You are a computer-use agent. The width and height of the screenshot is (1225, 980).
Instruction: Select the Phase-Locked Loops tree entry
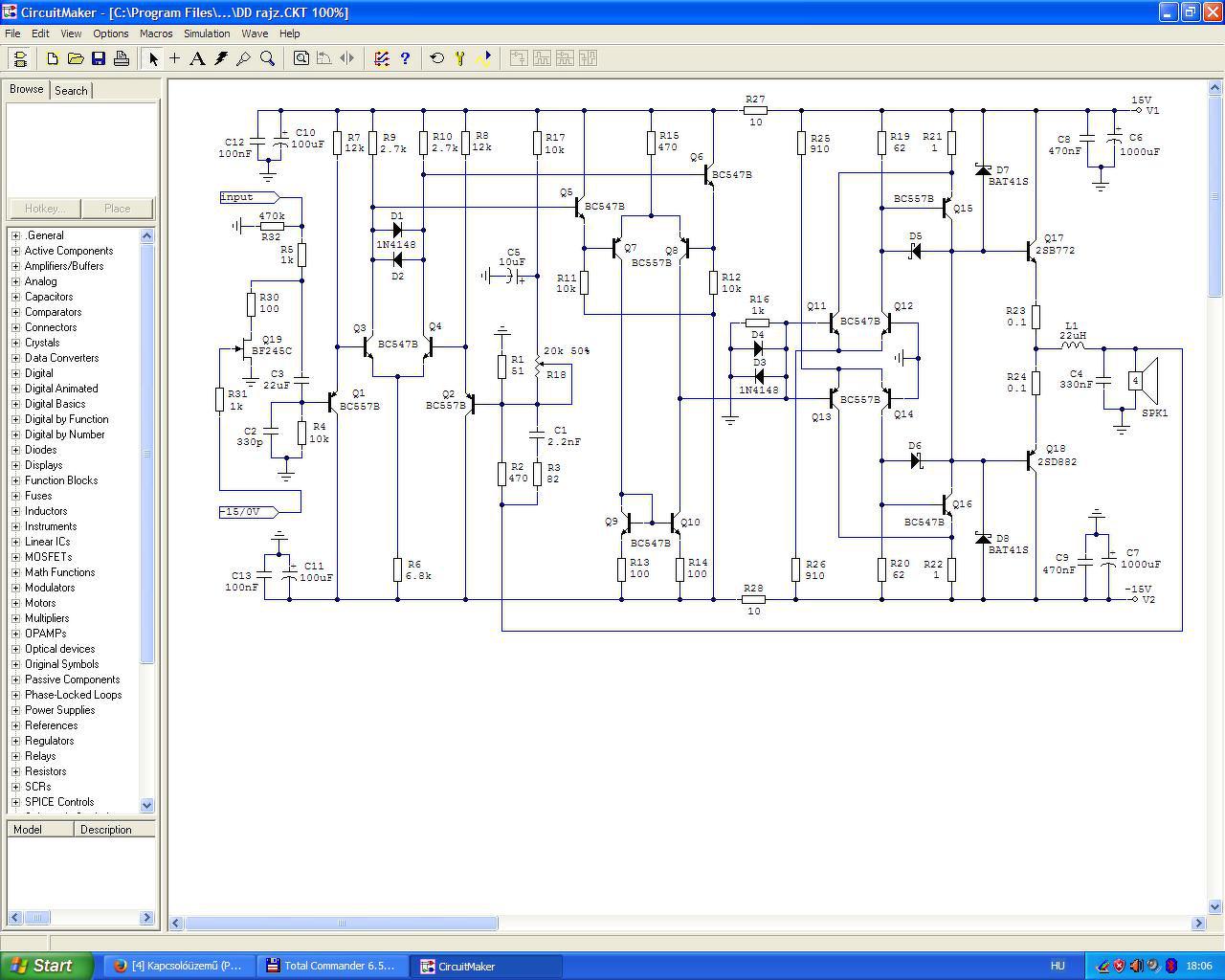coord(73,695)
